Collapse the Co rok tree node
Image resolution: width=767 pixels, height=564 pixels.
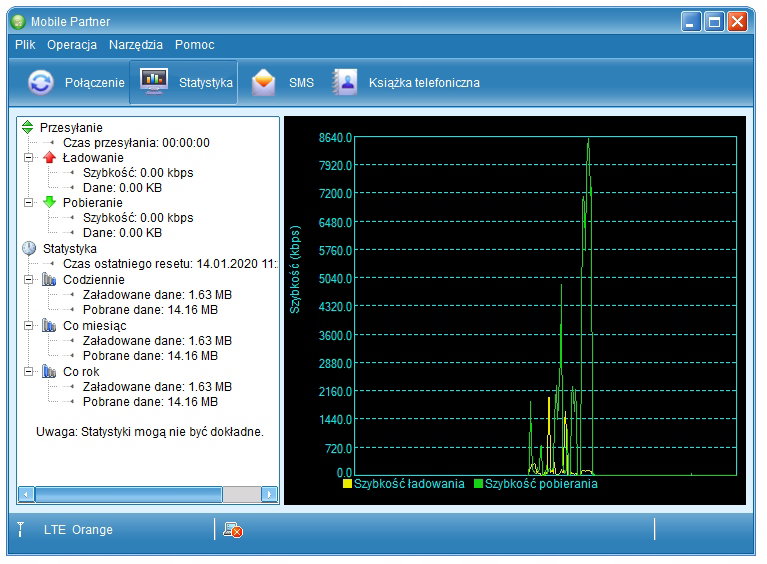click(29, 372)
